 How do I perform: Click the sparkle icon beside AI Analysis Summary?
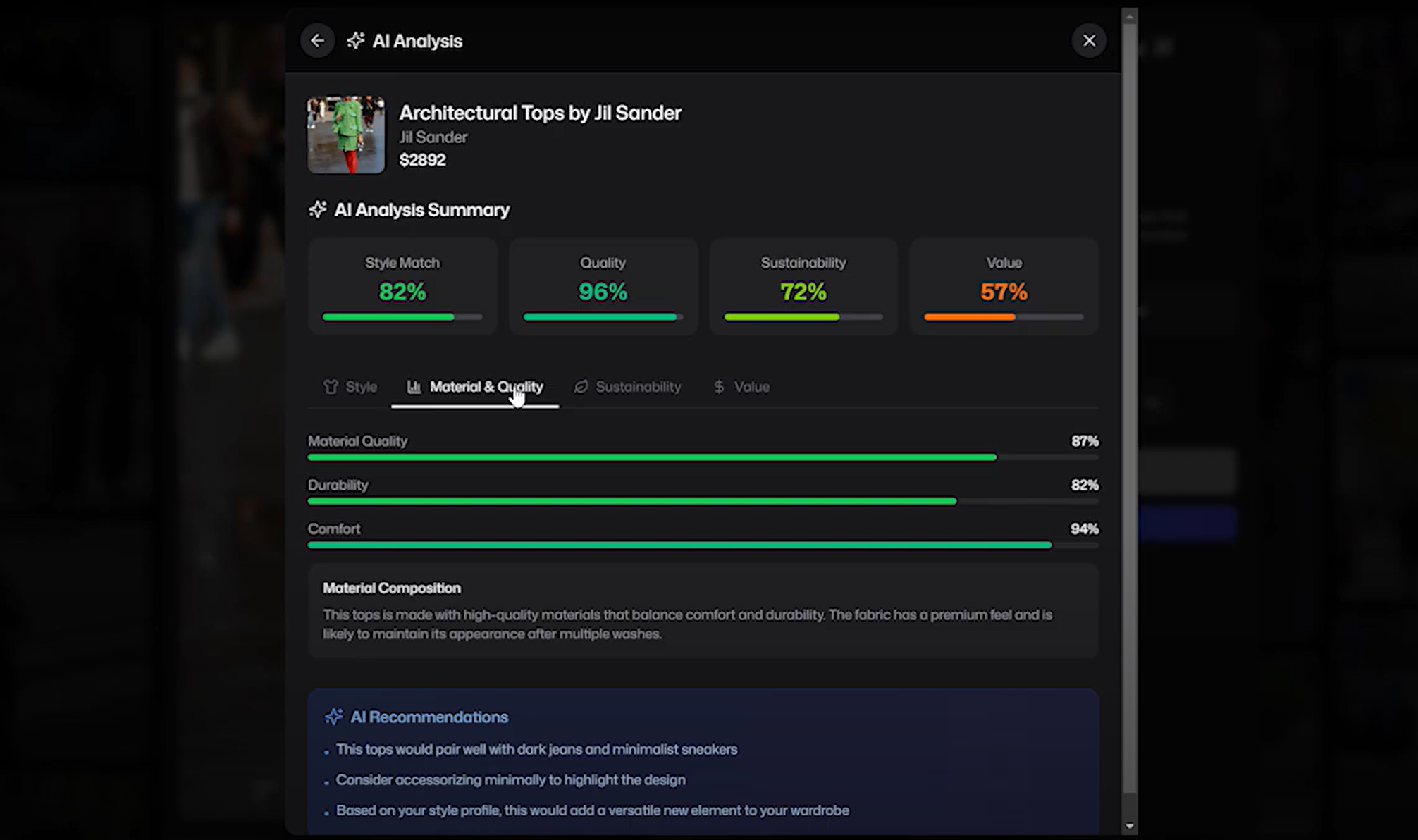click(x=318, y=209)
